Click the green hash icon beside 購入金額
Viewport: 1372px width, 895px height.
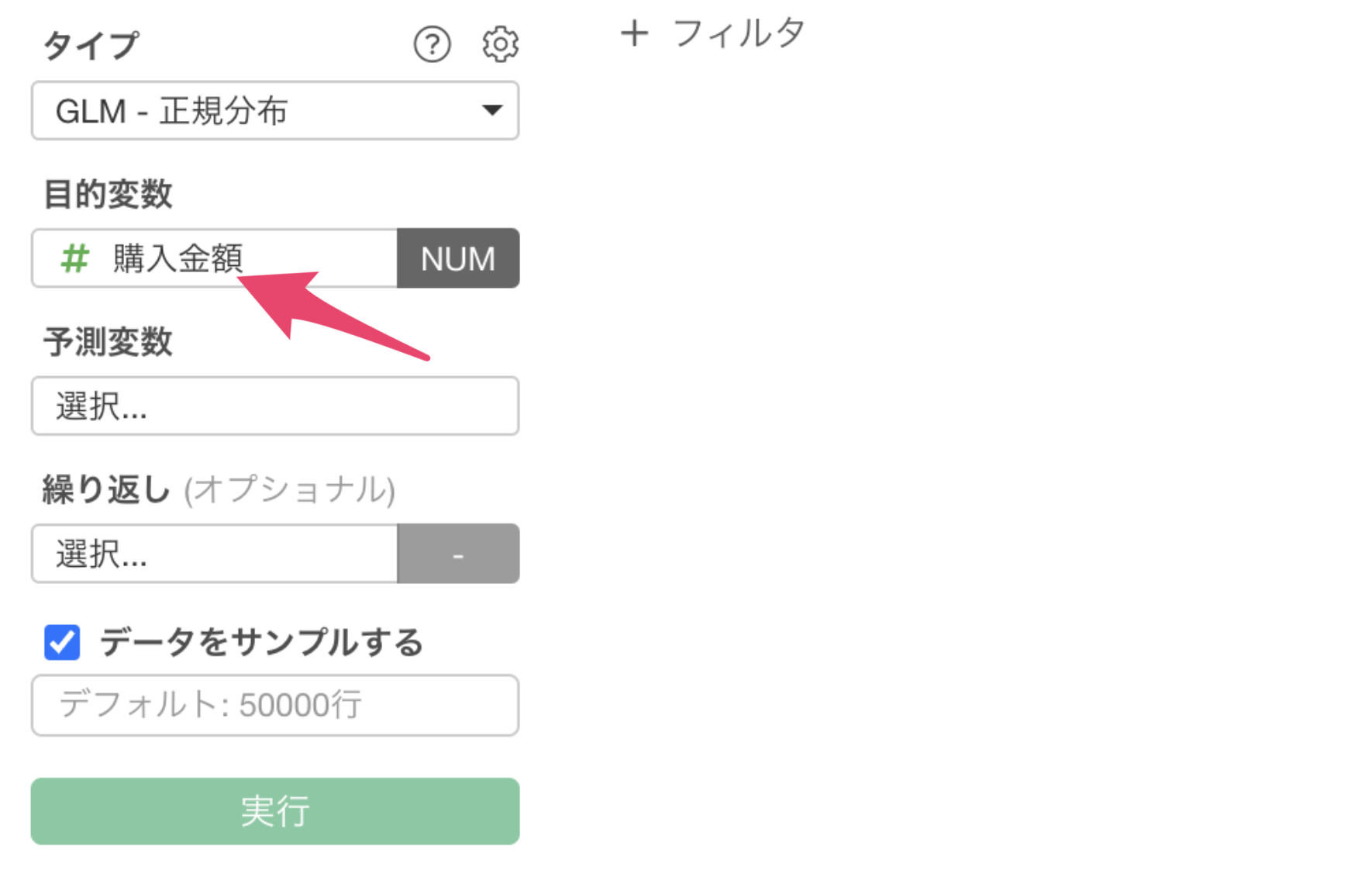(x=75, y=258)
